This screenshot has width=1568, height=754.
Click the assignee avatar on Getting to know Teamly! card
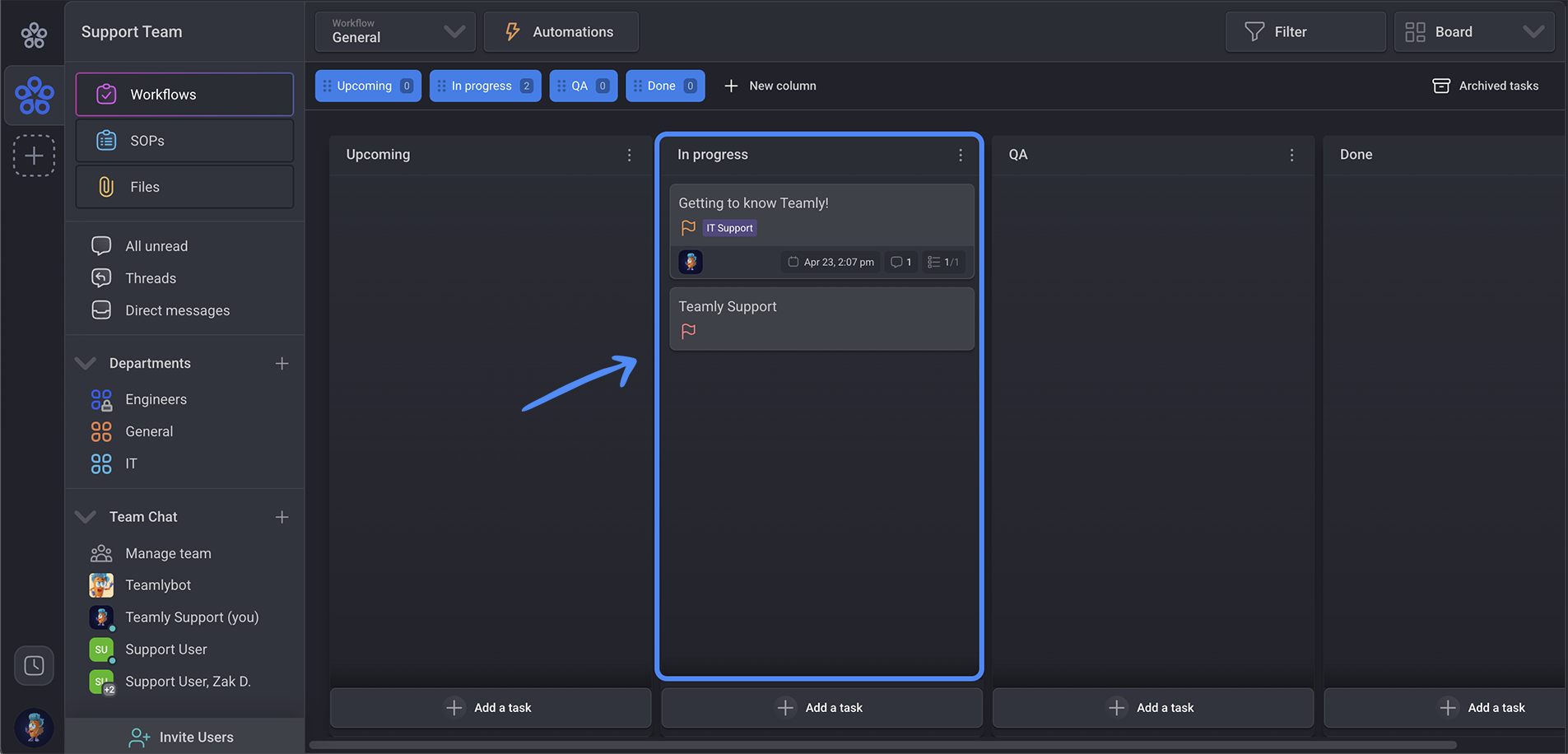pyautogui.click(x=691, y=262)
